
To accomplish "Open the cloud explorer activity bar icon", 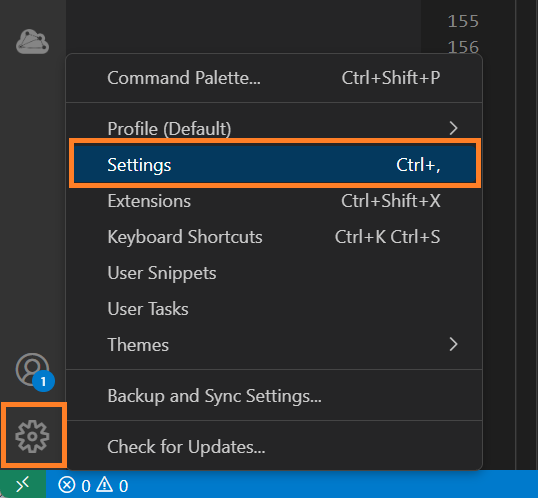I will (x=33, y=42).
